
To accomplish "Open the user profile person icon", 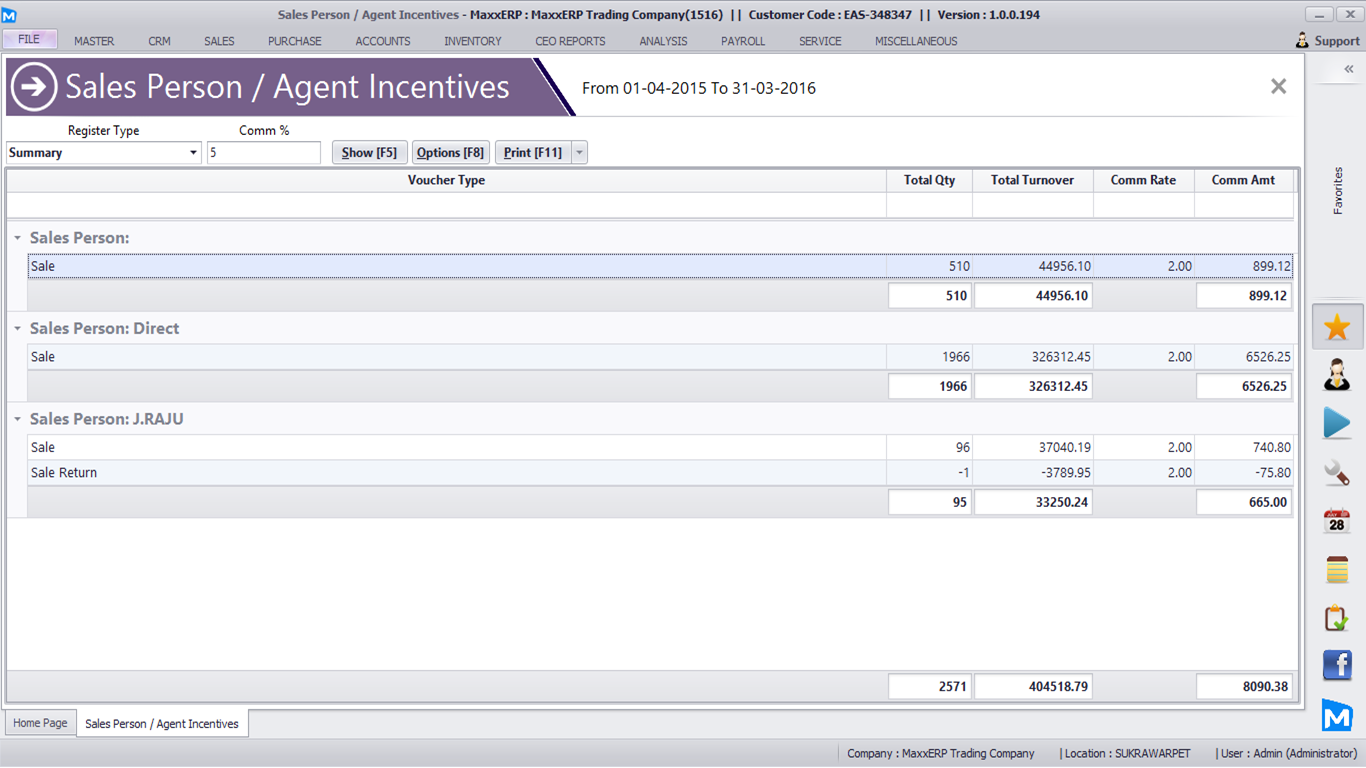I will [x=1337, y=375].
